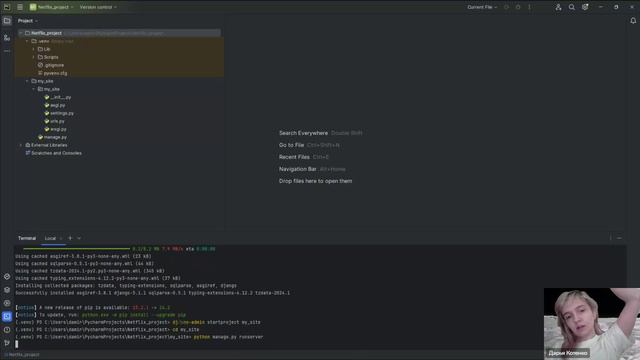Open the Notifications bell icon
Viewport: 640px width, 360px height.
633,21
